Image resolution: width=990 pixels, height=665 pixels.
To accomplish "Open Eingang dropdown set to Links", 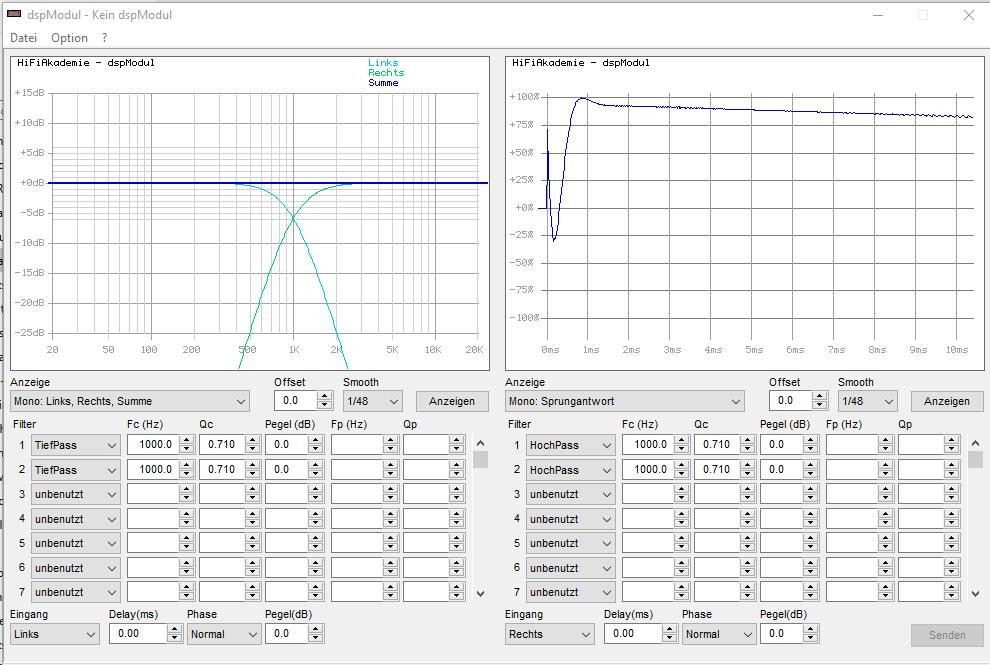I will click(55, 634).
